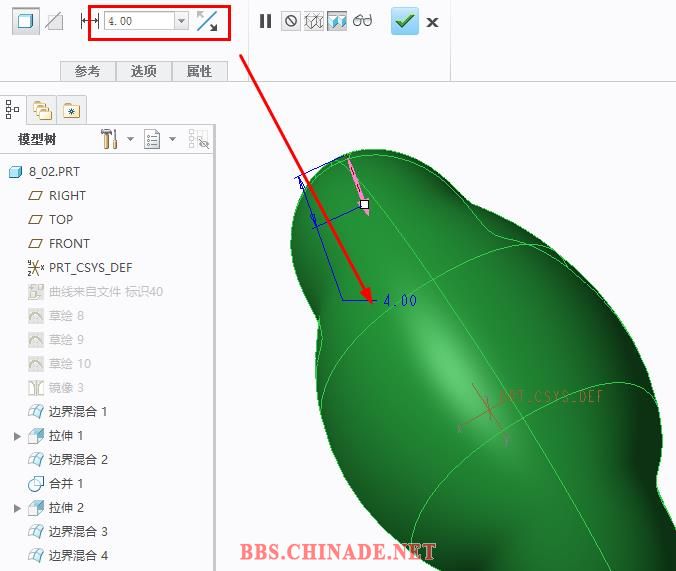The image size is (676, 571).
Task: Expand the 拉伸 1 tree node
Action: [x=17, y=436]
